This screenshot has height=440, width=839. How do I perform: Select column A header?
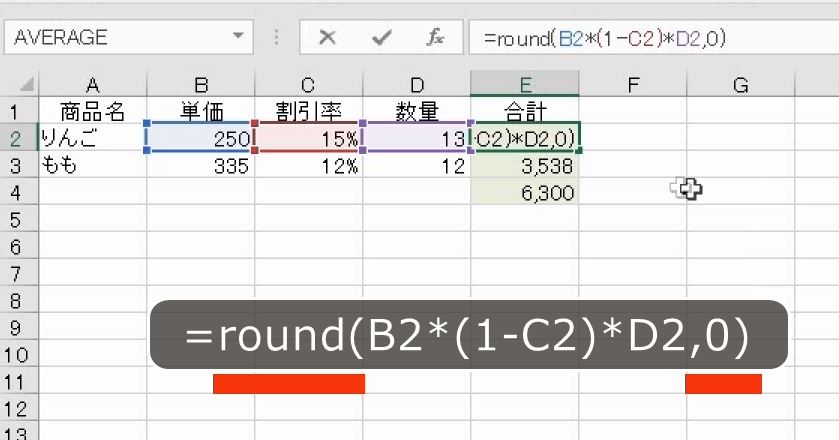coord(93,85)
